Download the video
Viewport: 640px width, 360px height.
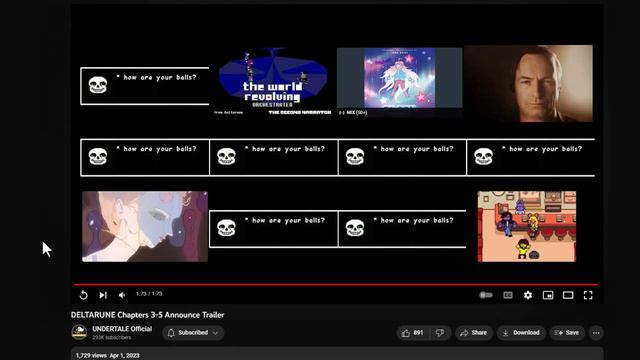tap(521, 333)
